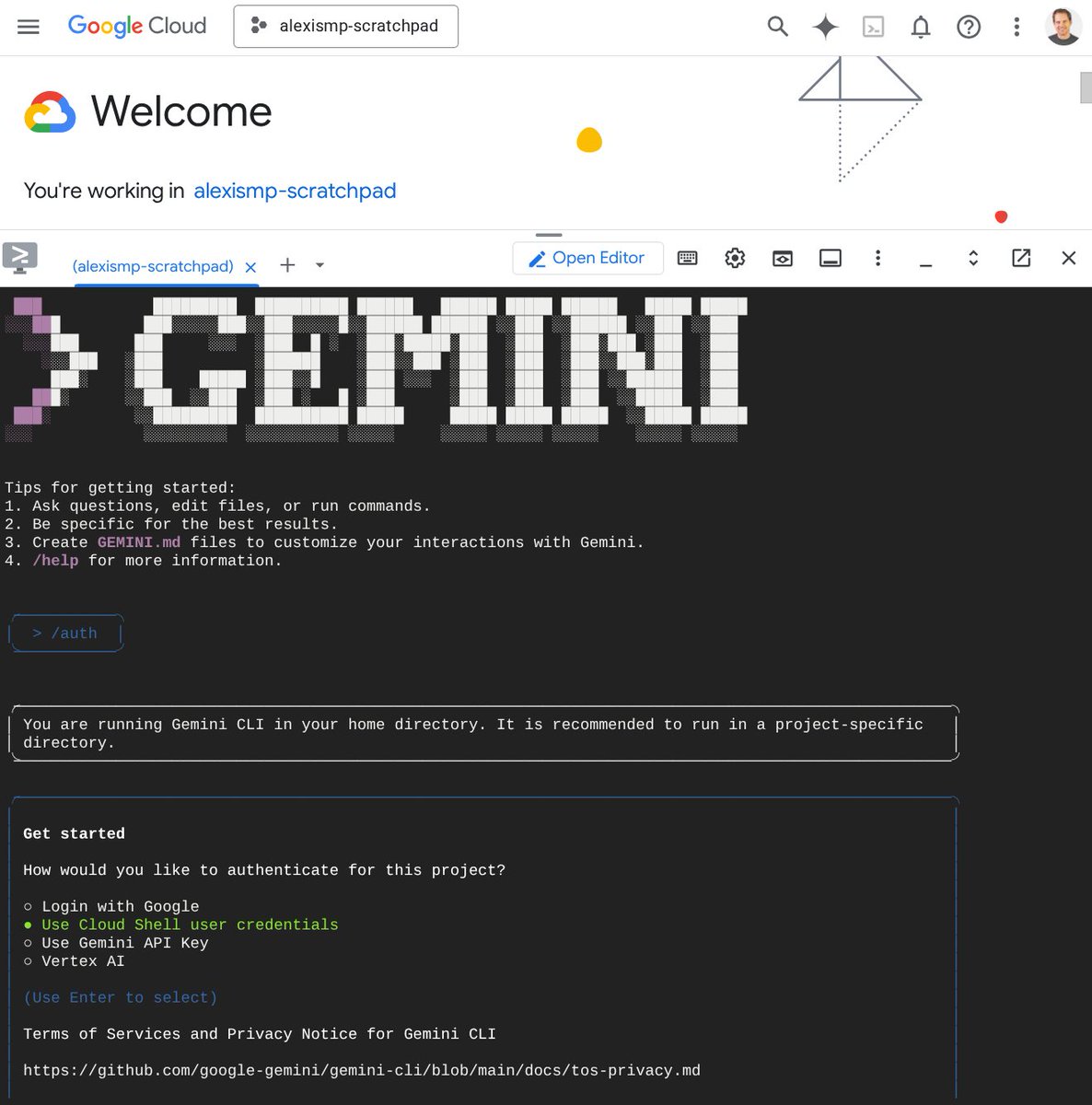Select Use Cloud Shell user credentials option
The height and width of the screenshot is (1105, 1092).
[181, 925]
